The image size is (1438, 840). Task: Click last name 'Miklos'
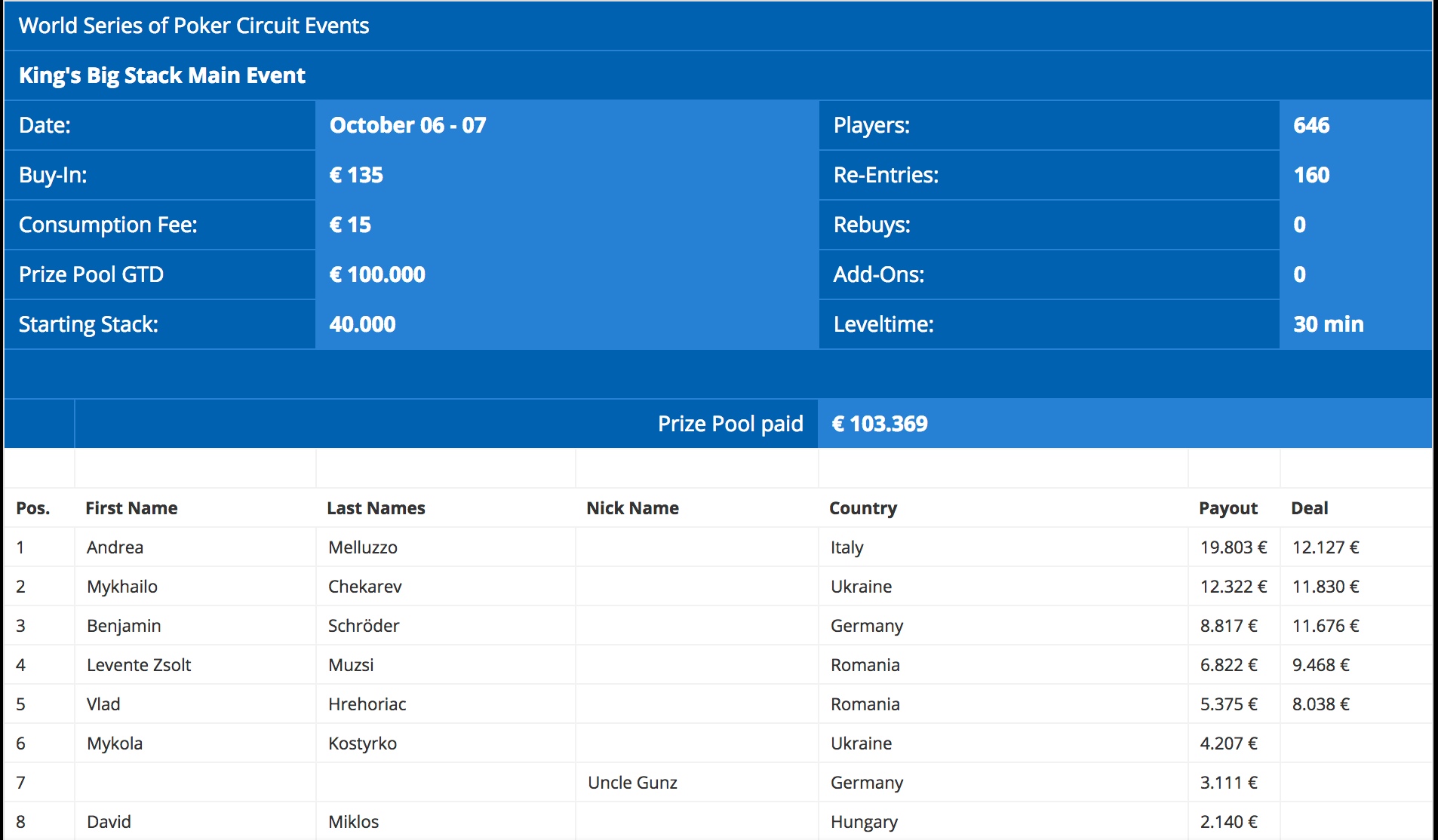[353, 822]
